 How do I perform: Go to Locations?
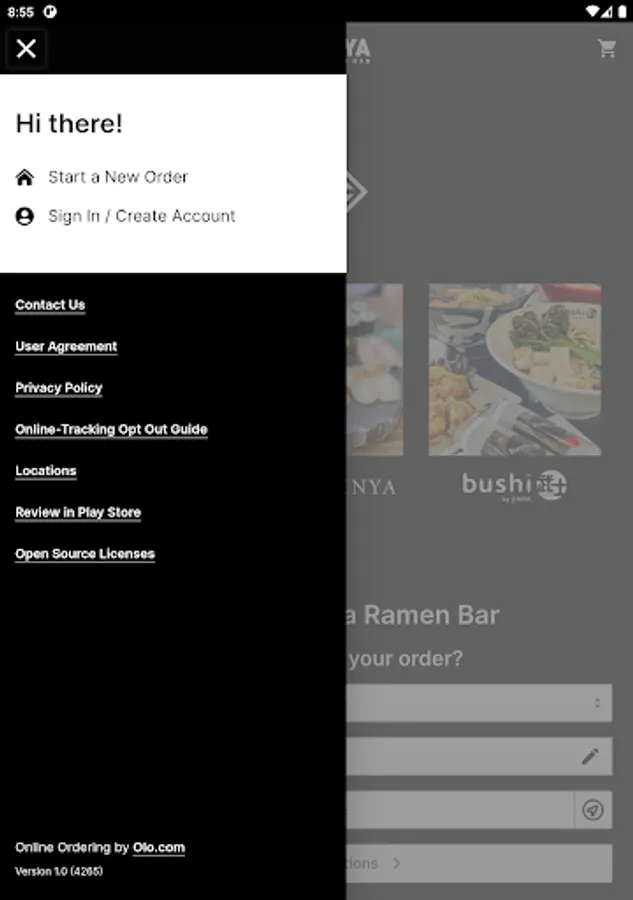coord(46,471)
